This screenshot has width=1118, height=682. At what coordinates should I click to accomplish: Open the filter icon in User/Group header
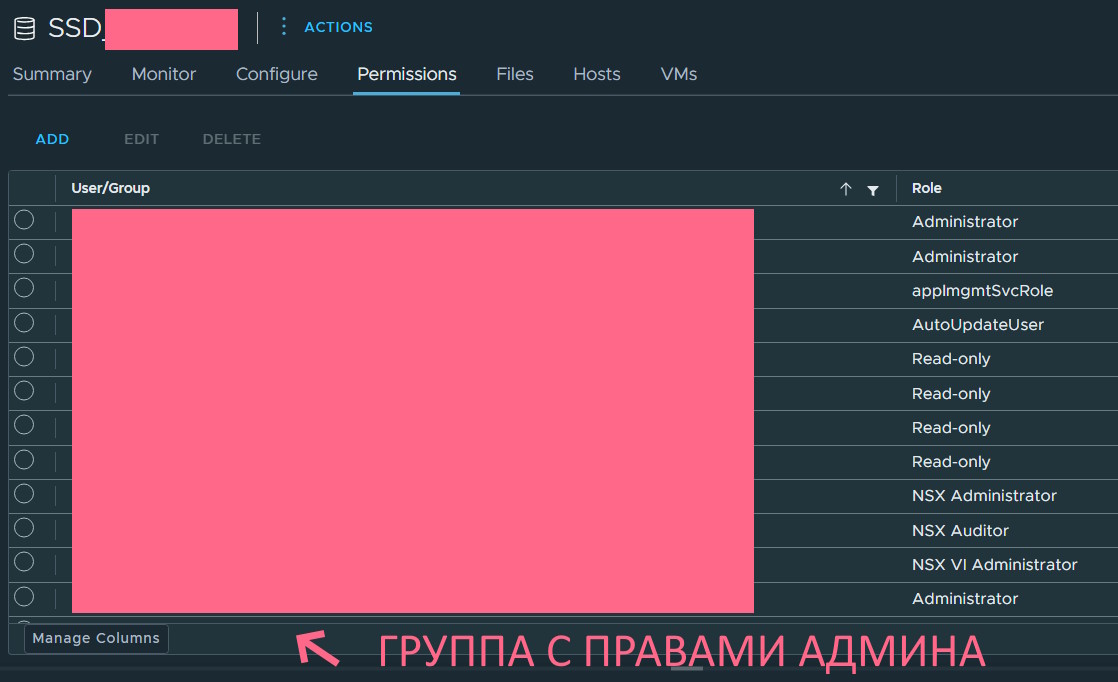point(873,189)
